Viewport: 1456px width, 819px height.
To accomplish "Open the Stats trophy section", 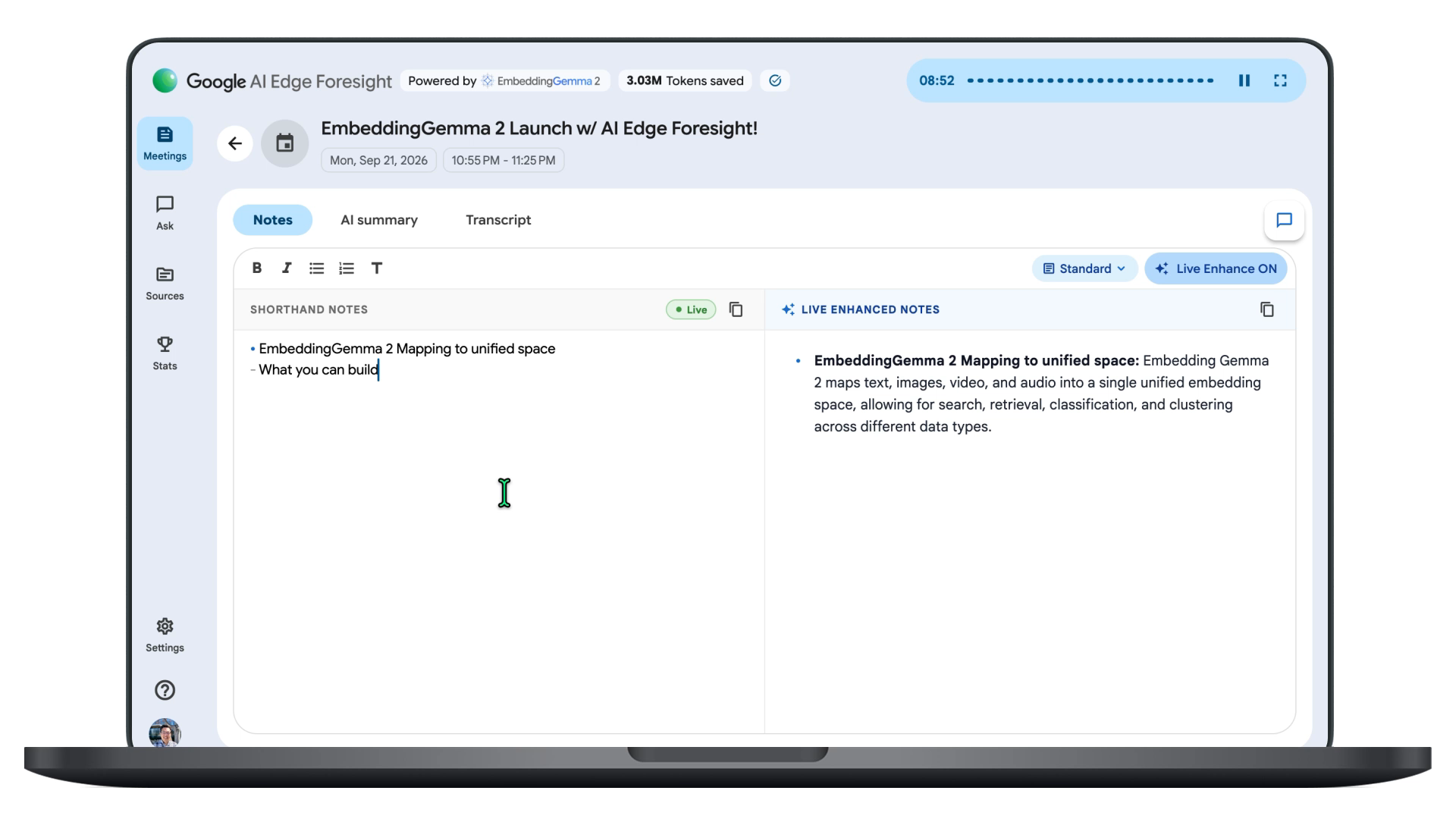I will [x=165, y=353].
